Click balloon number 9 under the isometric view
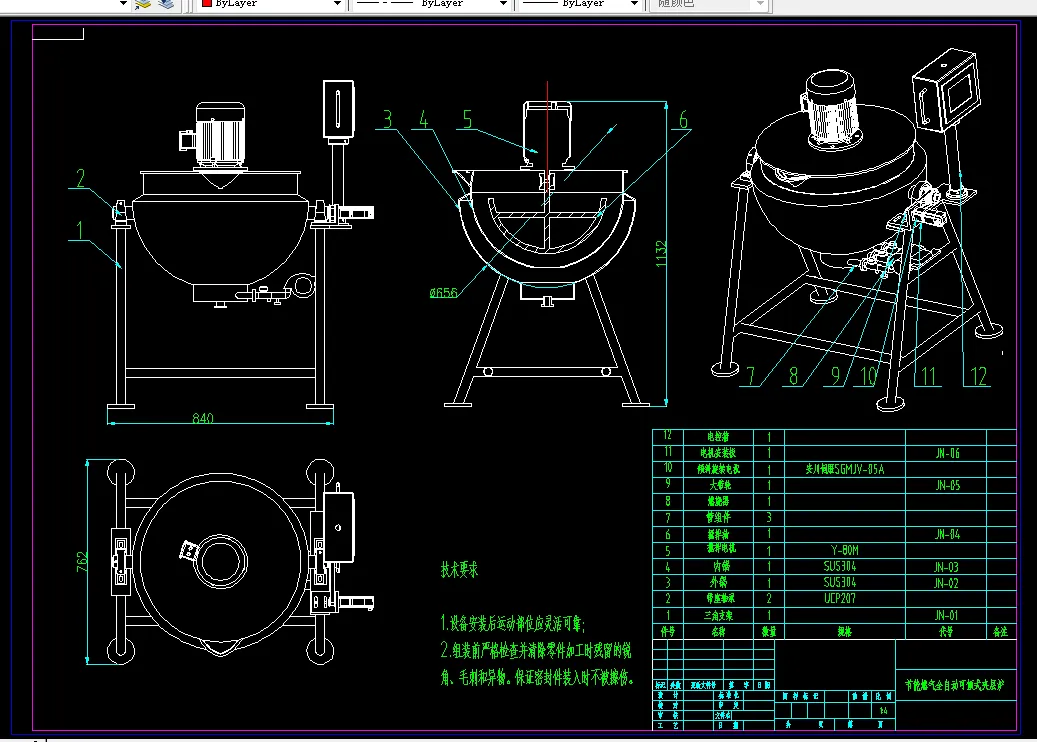Image resolution: width=1037 pixels, height=742 pixels. (x=835, y=376)
